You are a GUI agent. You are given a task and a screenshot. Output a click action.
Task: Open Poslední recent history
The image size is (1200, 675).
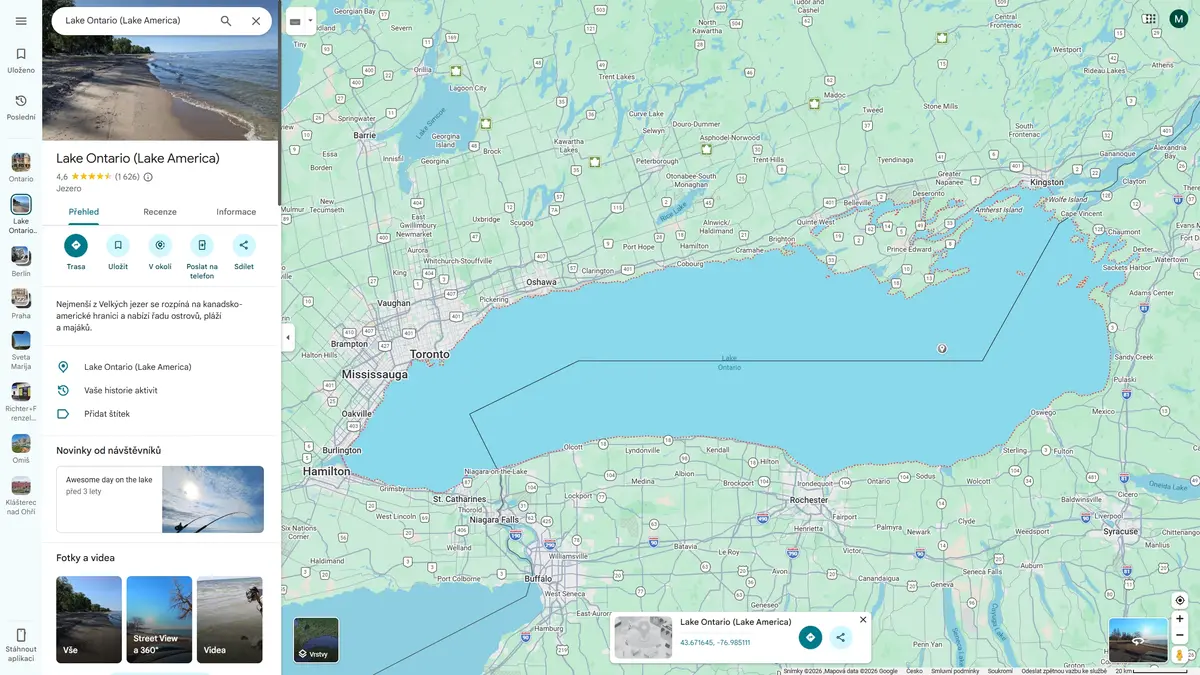pyautogui.click(x=21, y=107)
